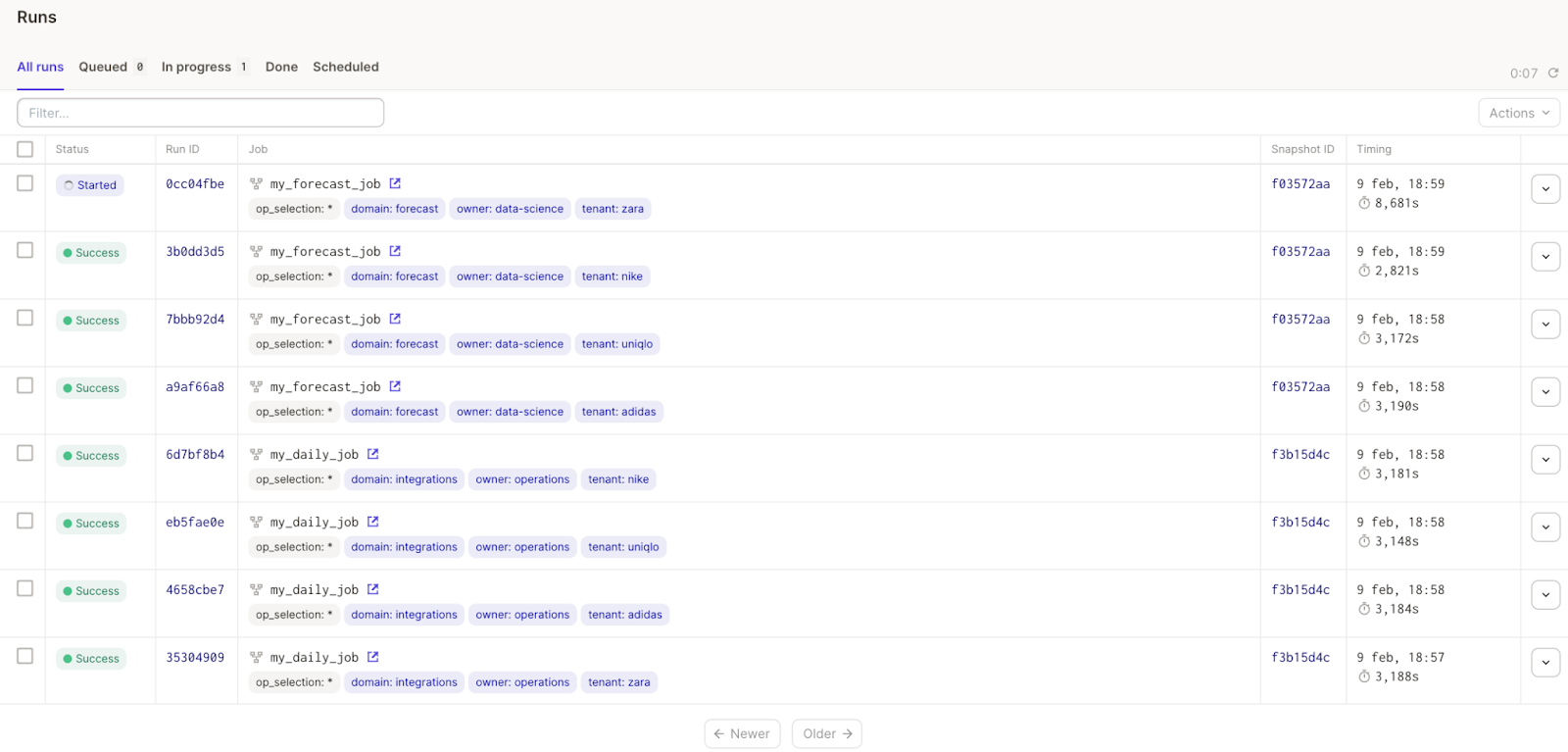Open row menu chevron for run a9af66a8
The image size is (1568, 752).
click(x=1545, y=392)
